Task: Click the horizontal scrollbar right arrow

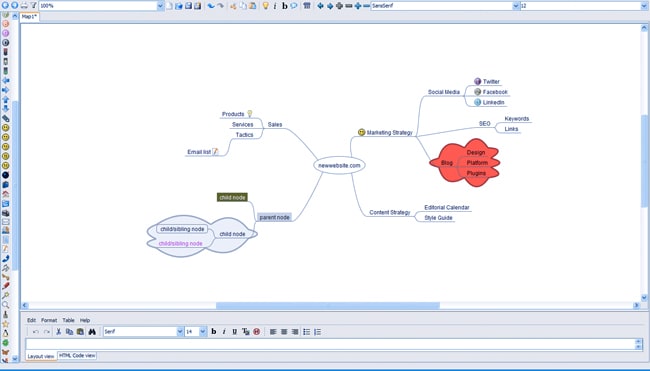Action: point(636,306)
